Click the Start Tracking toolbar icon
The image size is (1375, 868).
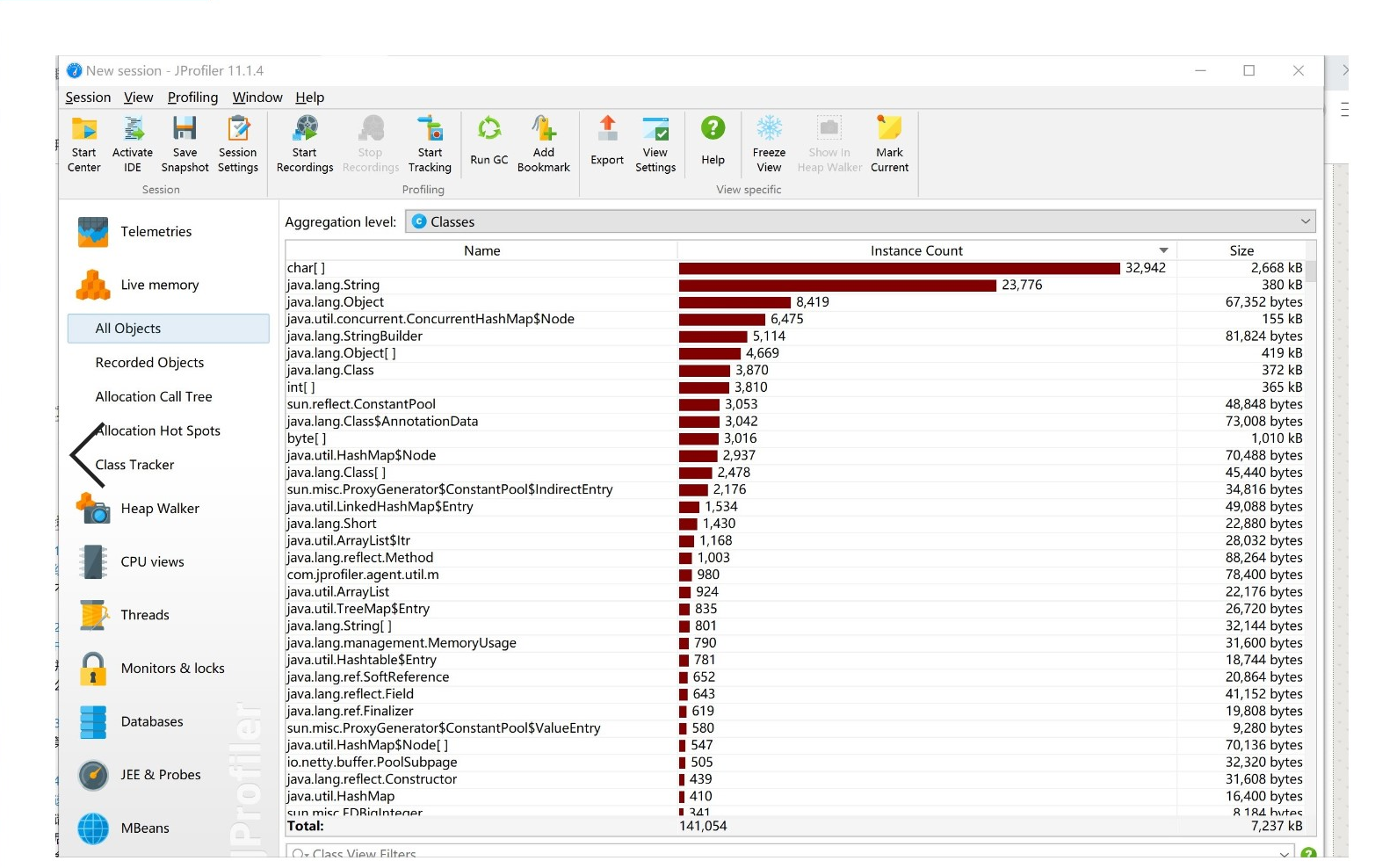pyautogui.click(x=430, y=144)
